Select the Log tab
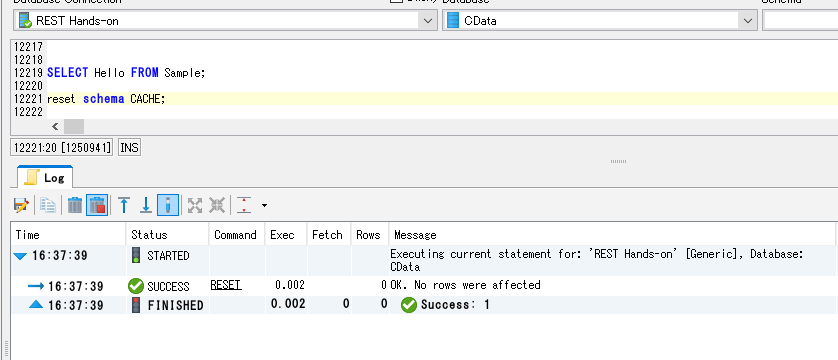Viewport: 838px width, 360px height. click(45, 178)
